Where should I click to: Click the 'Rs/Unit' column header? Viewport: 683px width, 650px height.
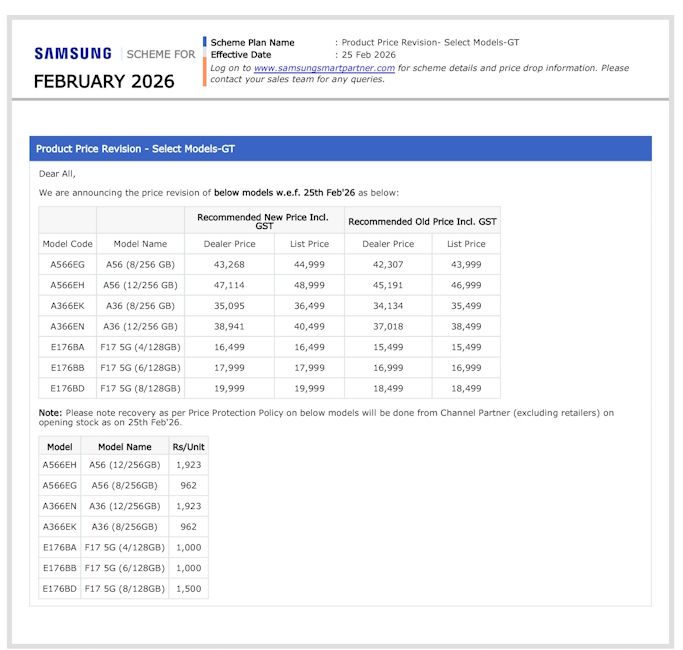tap(189, 447)
